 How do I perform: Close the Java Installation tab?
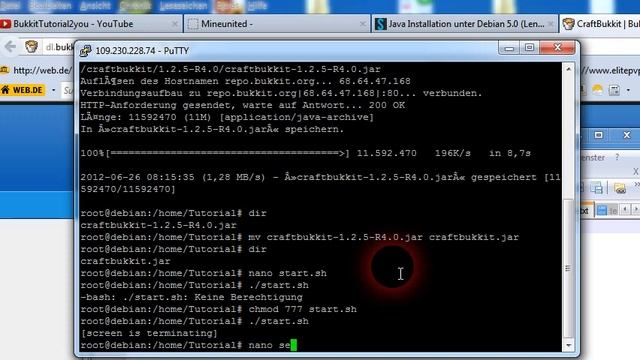point(550,24)
